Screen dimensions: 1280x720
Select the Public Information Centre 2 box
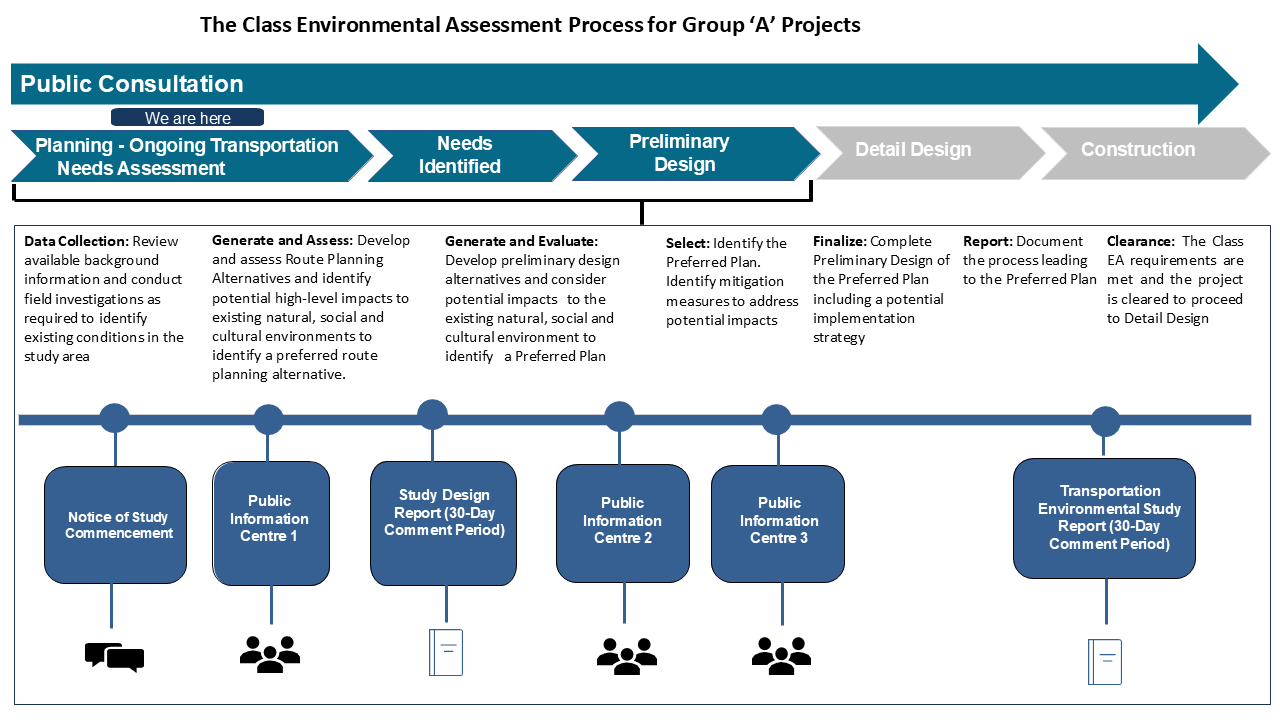tap(623, 524)
